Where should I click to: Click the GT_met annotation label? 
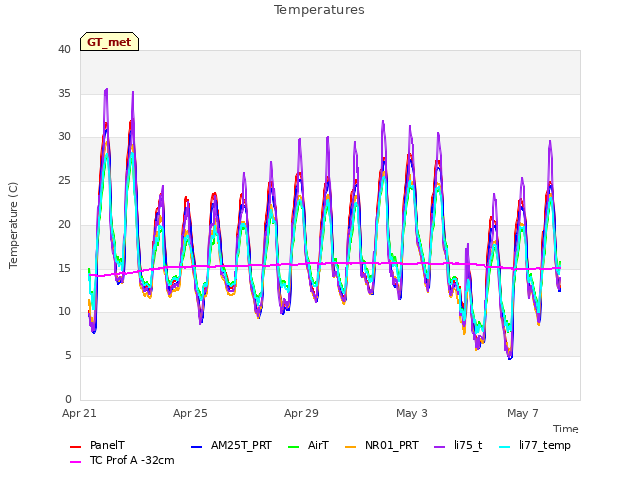[109, 42]
